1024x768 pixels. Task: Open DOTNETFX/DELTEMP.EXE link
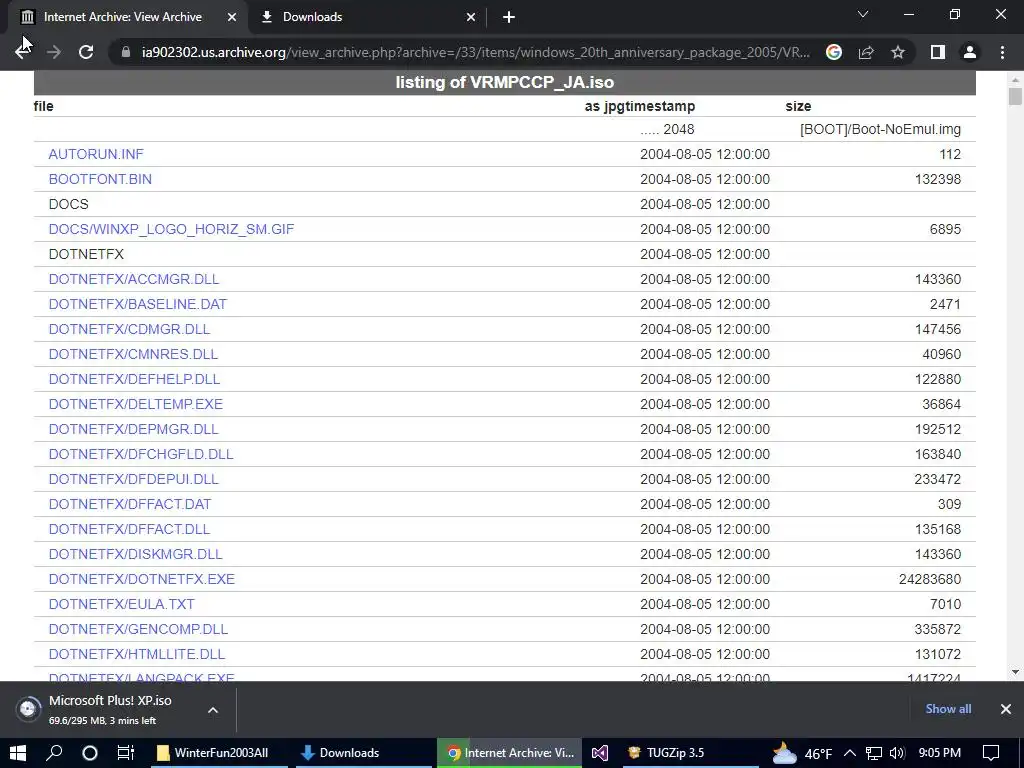[136, 404]
